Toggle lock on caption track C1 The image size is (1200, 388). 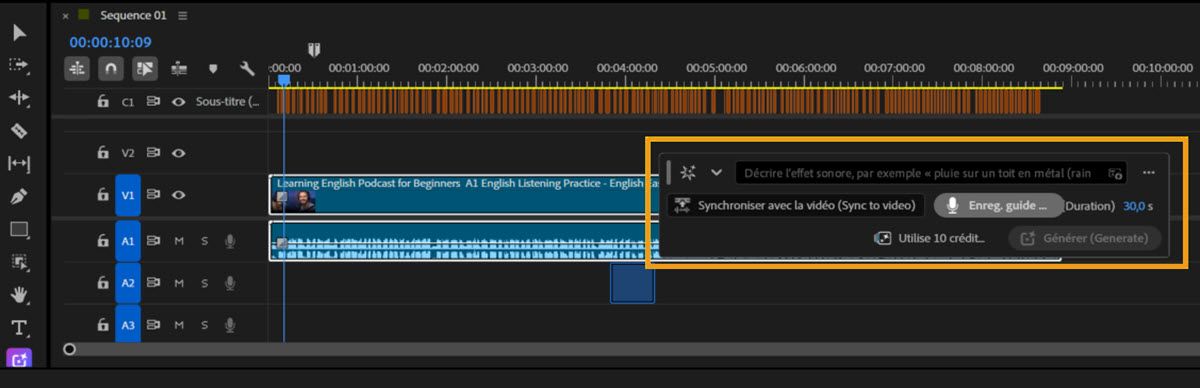pos(102,101)
